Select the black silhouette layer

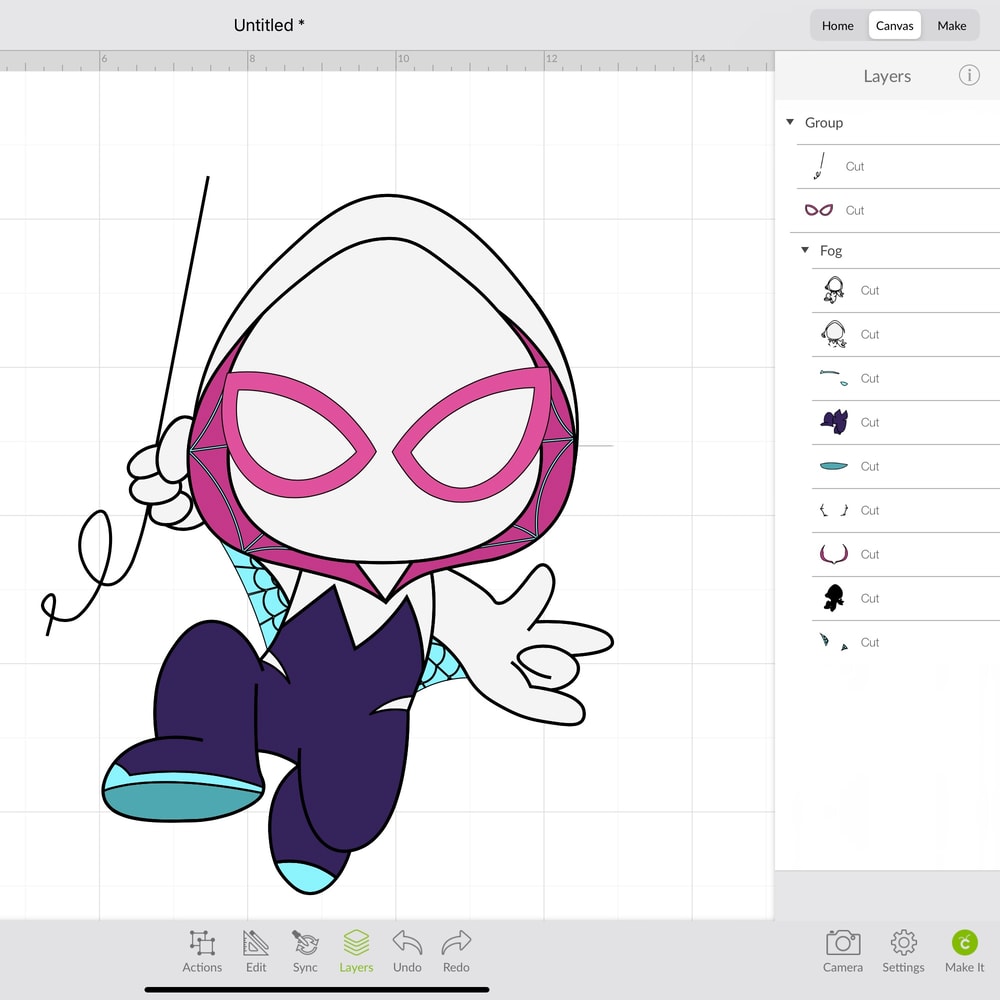click(x=833, y=598)
